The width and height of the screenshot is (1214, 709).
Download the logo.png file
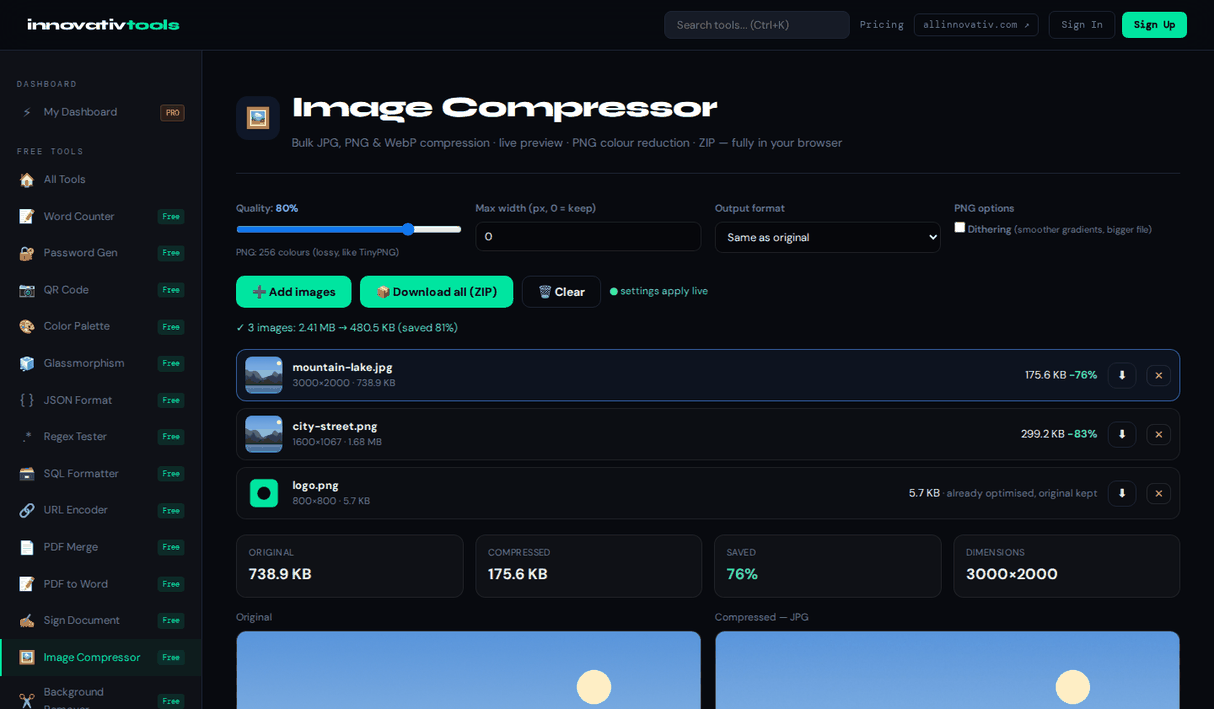(1122, 493)
